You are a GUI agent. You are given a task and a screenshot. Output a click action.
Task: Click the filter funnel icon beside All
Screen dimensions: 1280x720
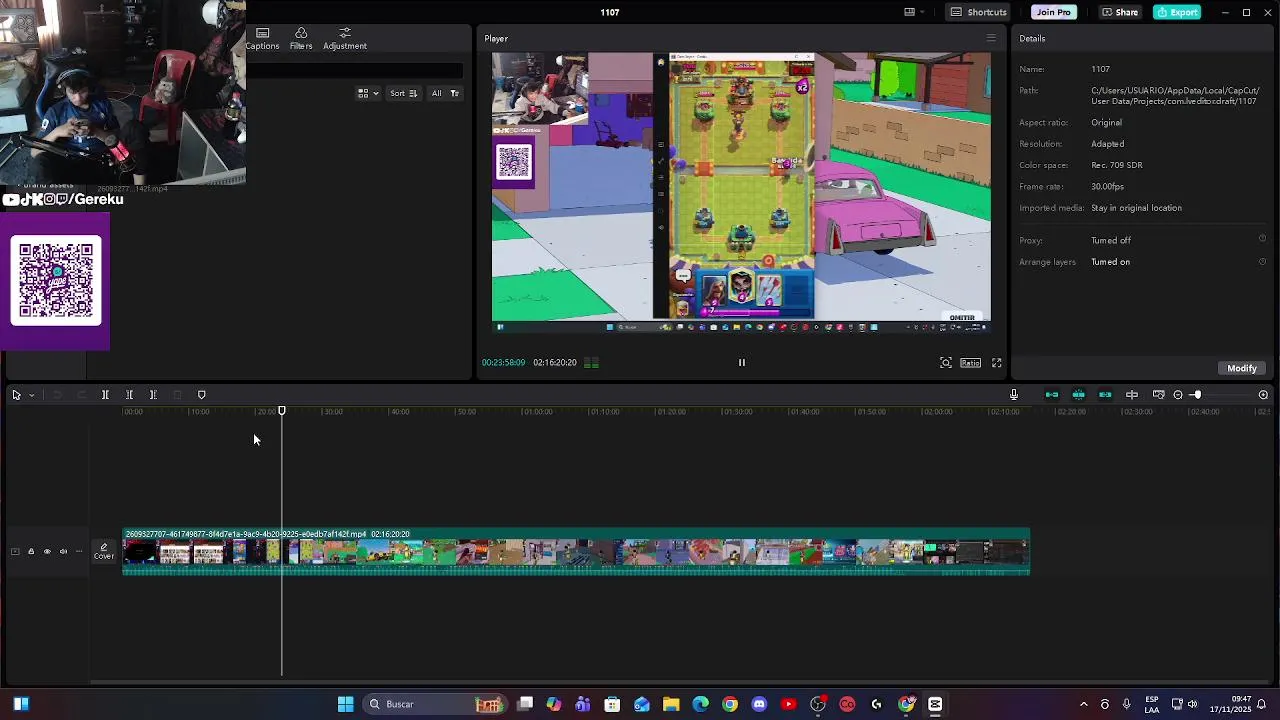click(x=454, y=93)
